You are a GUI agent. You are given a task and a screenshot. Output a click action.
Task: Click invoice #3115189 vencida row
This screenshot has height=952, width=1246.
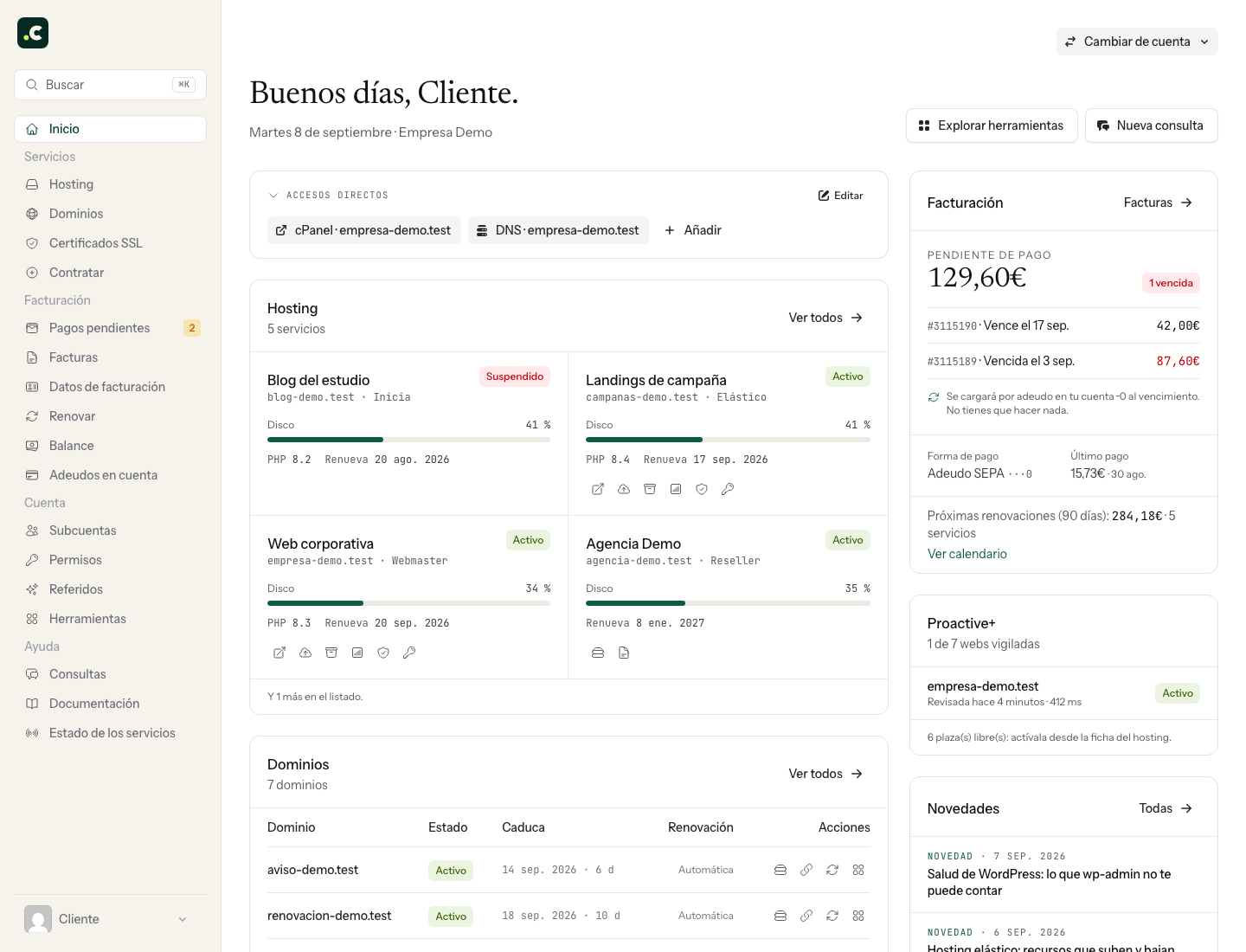pos(1063,361)
